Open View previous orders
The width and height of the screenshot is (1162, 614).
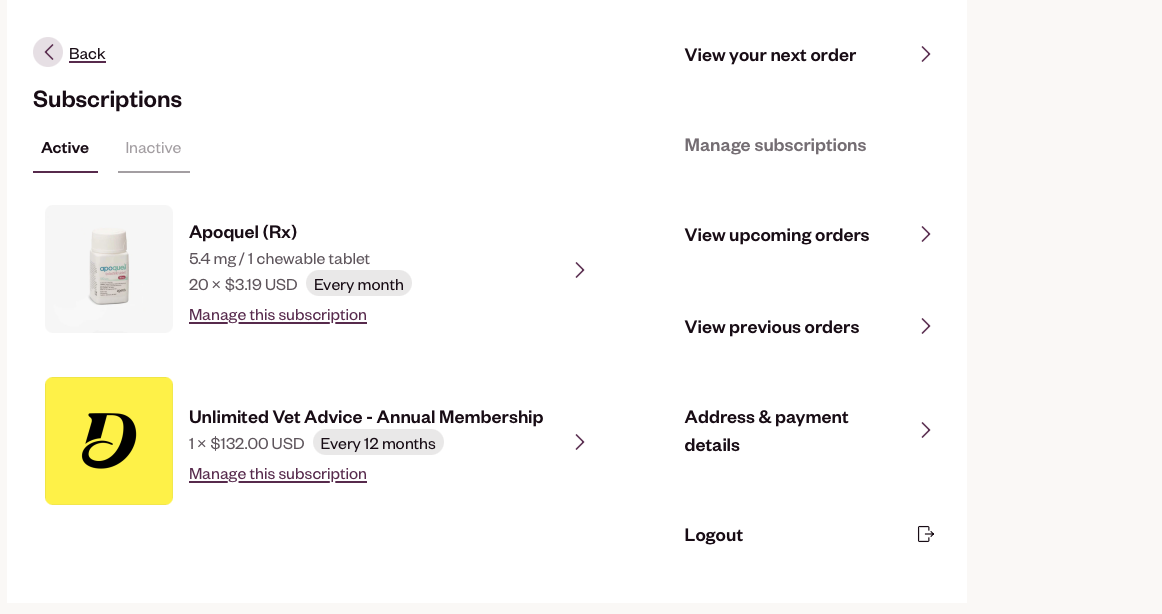tap(771, 327)
